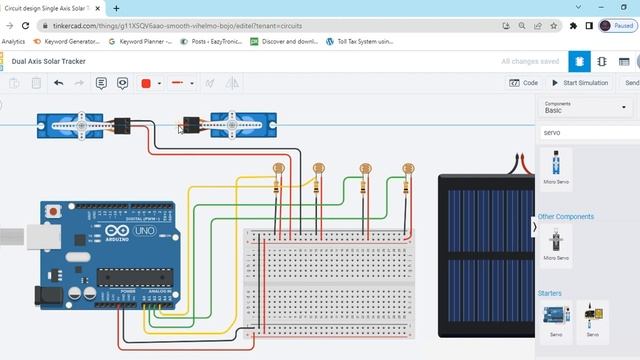
Task: Click the Arduino reset button
Action: pyautogui.click(x=53, y=211)
